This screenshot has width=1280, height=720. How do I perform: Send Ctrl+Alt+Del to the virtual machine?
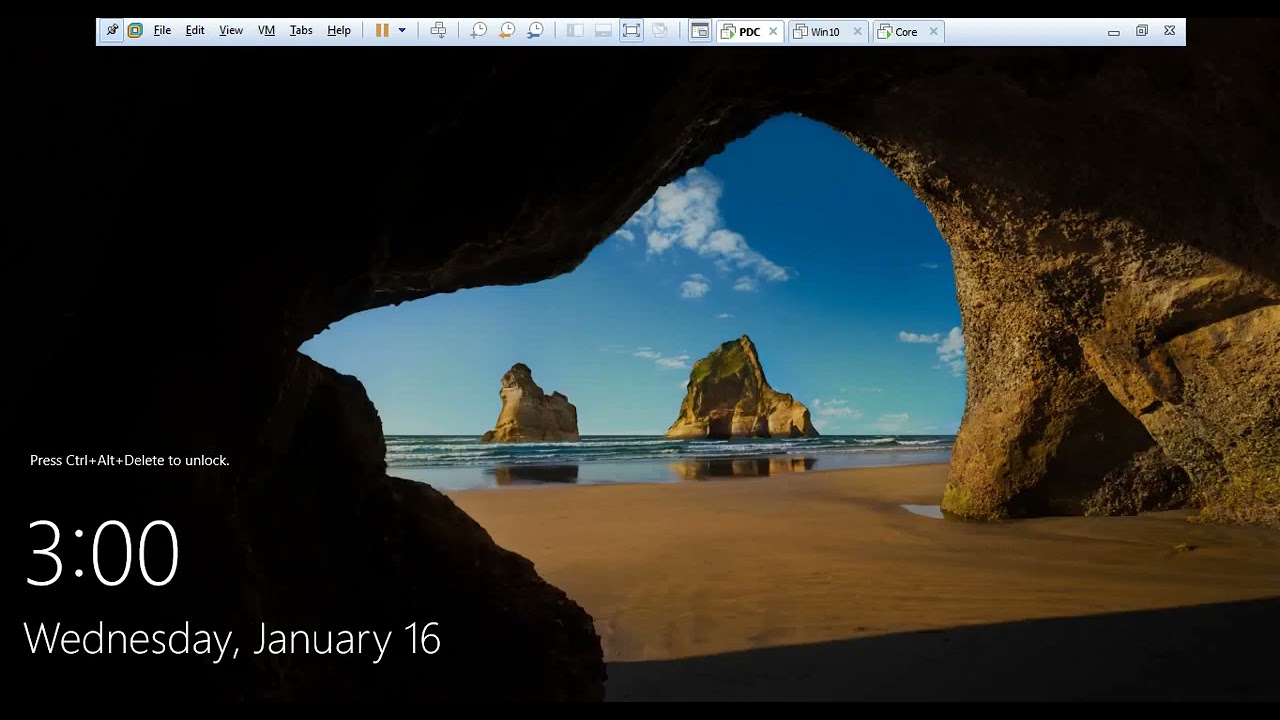click(438, 31)
